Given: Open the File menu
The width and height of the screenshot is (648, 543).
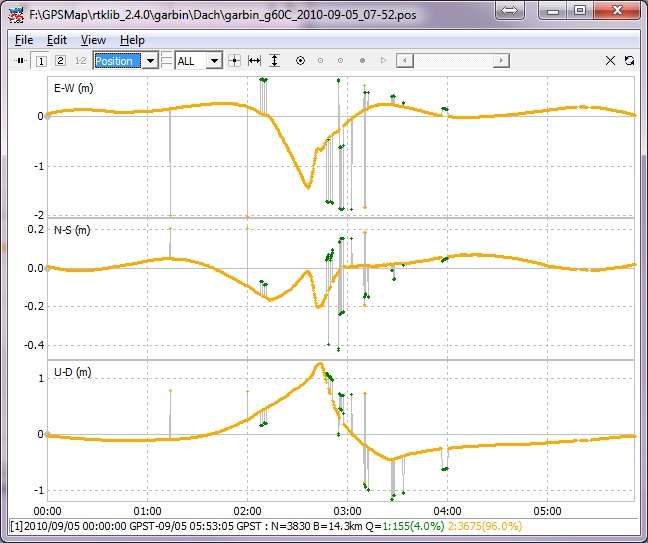Looking at the screenshot, I should tap(24, 40).
